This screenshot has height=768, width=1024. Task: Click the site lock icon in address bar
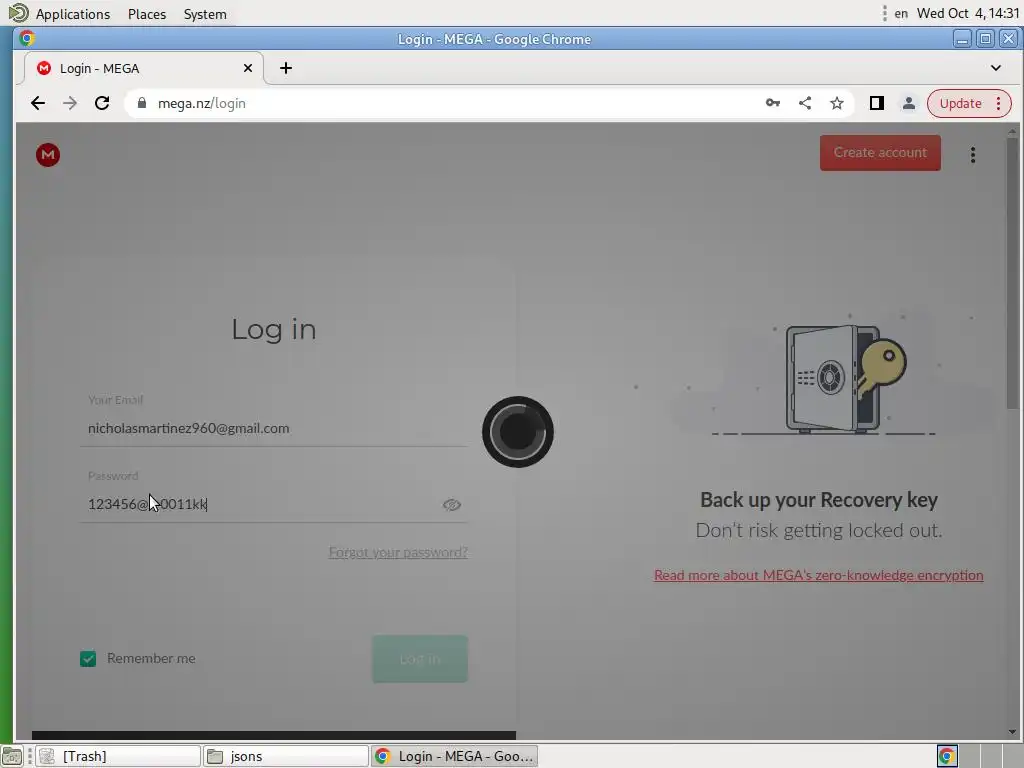[x=142, y=103]
